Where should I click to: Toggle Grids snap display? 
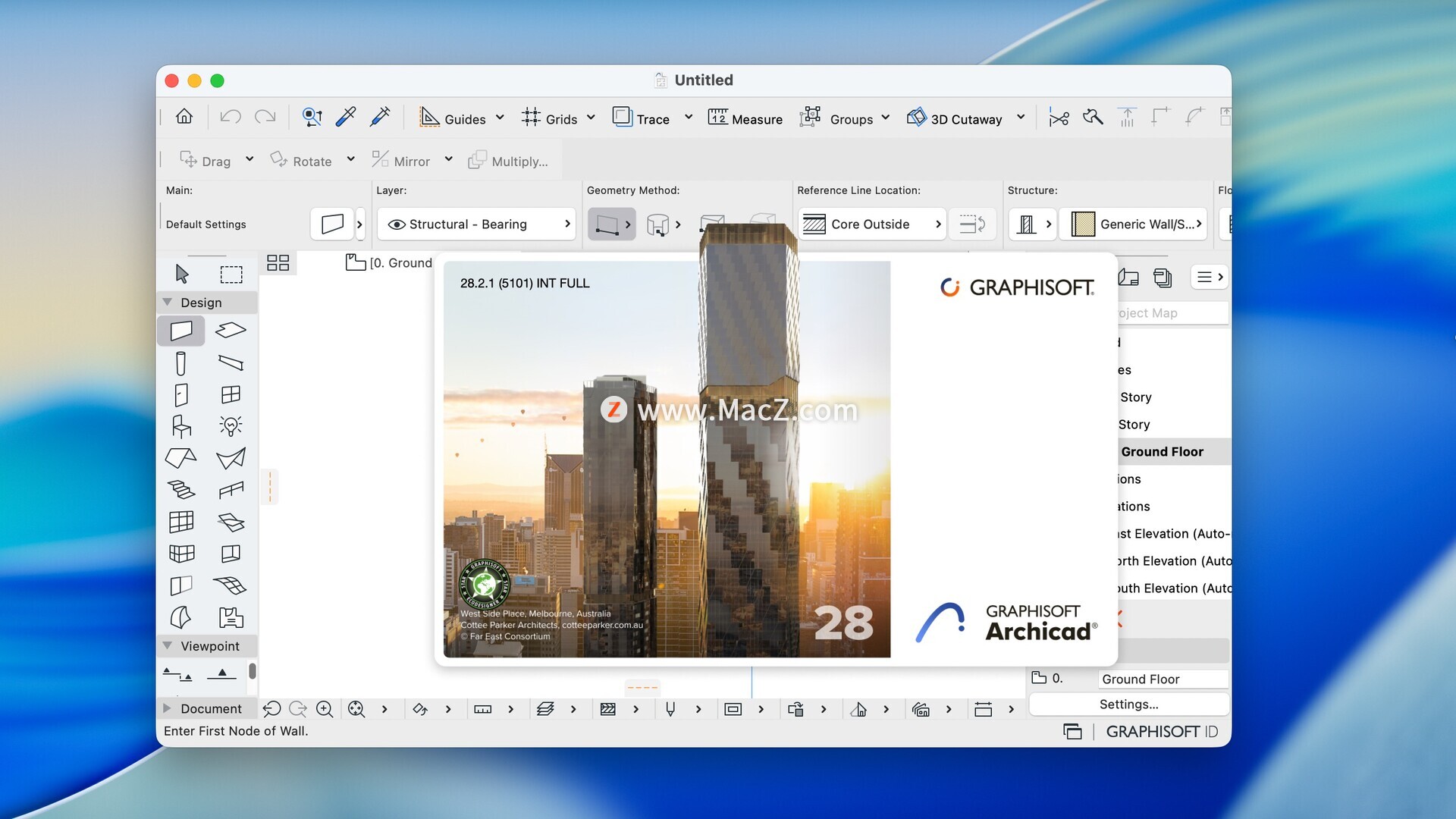[550, 118]
